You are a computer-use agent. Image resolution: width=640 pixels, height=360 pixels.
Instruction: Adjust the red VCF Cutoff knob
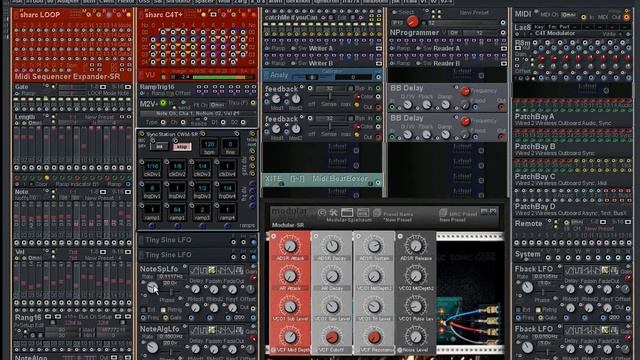pos(332,337)
